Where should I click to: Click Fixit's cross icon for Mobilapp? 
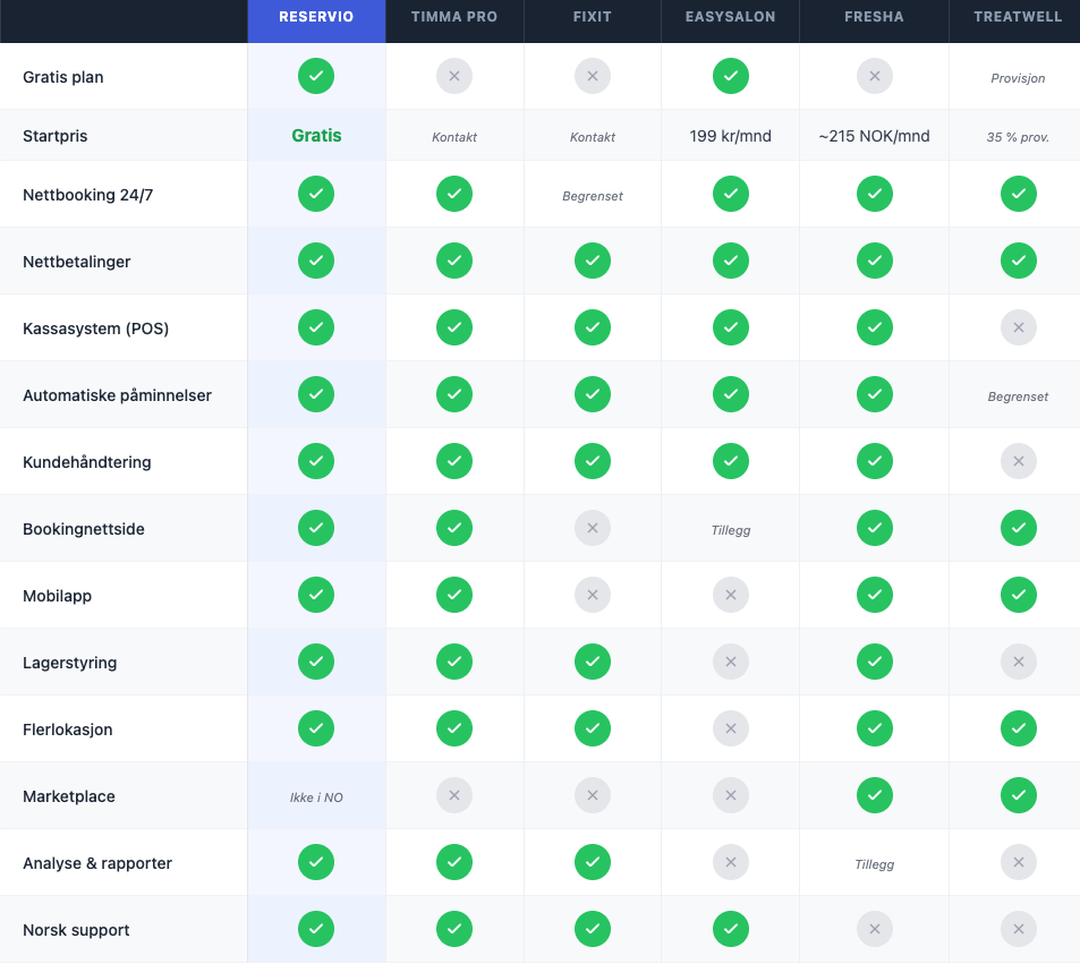(x=592, y=594)
